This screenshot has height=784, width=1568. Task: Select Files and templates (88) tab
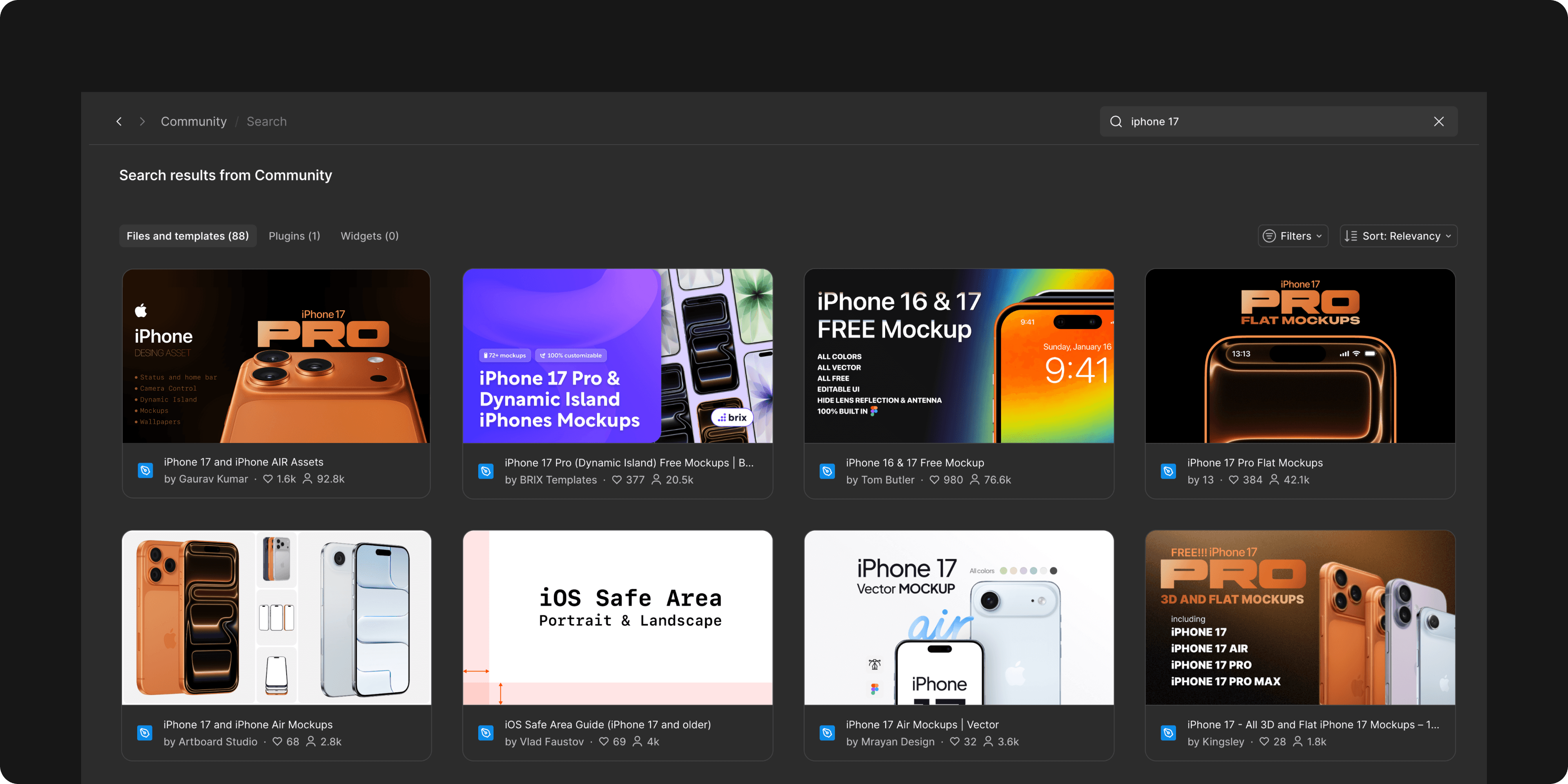click(x=187, y=236)
